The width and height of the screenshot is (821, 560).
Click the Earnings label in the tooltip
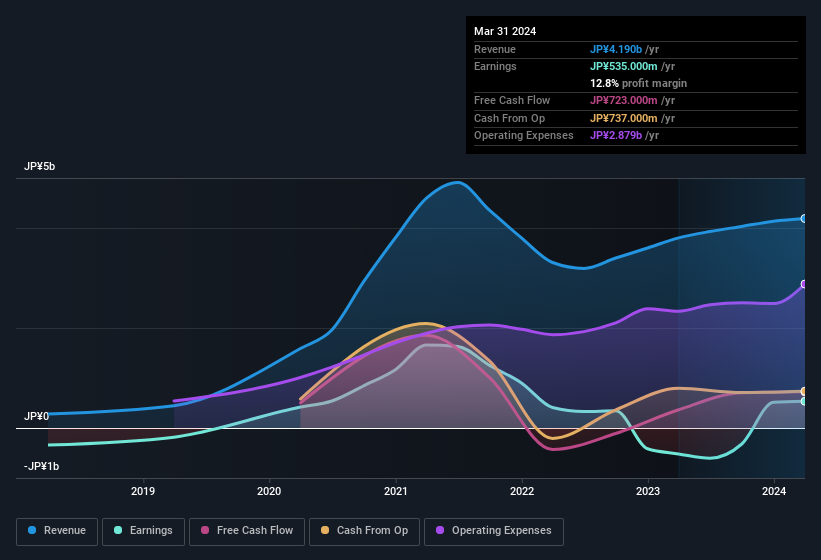[495, 66]
